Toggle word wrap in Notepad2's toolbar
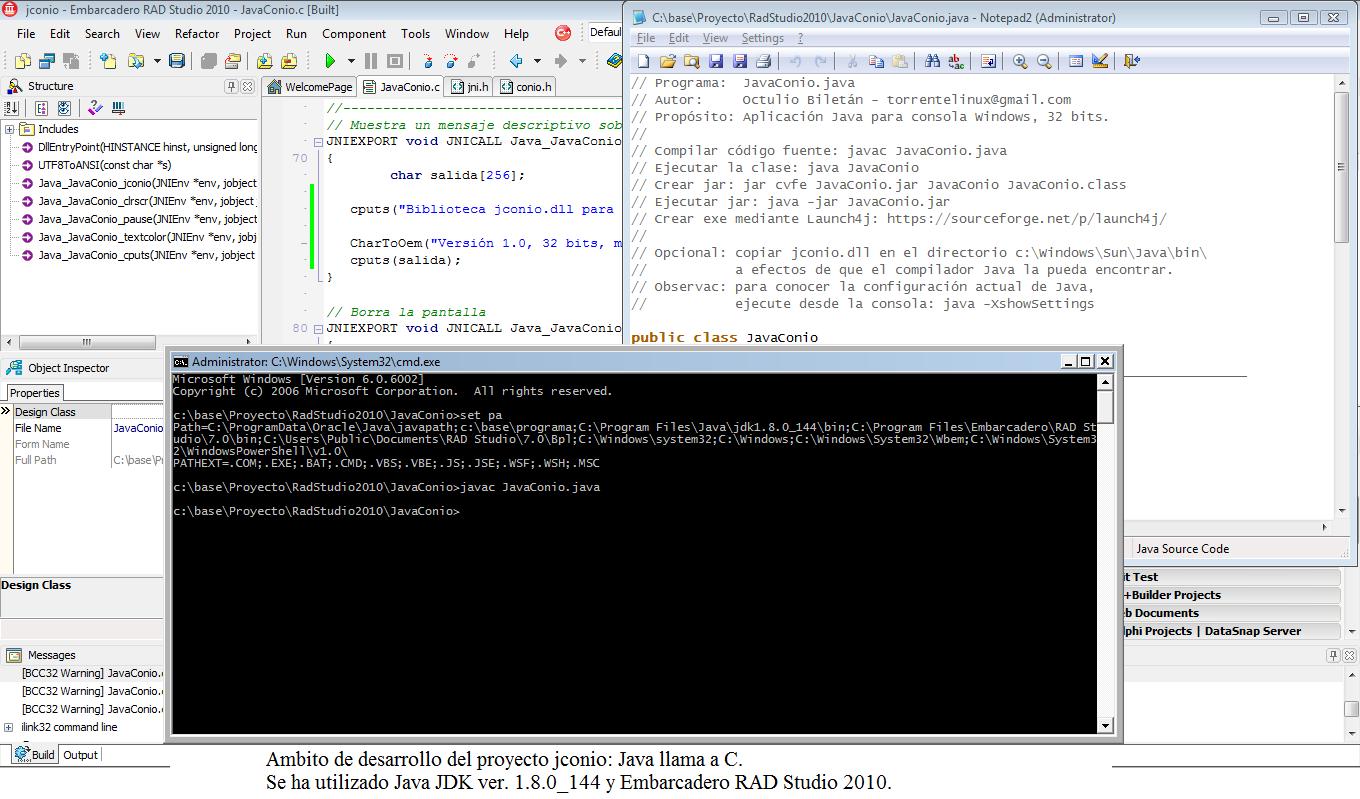This screenshot has height=799, width=1360. [988, 61]
